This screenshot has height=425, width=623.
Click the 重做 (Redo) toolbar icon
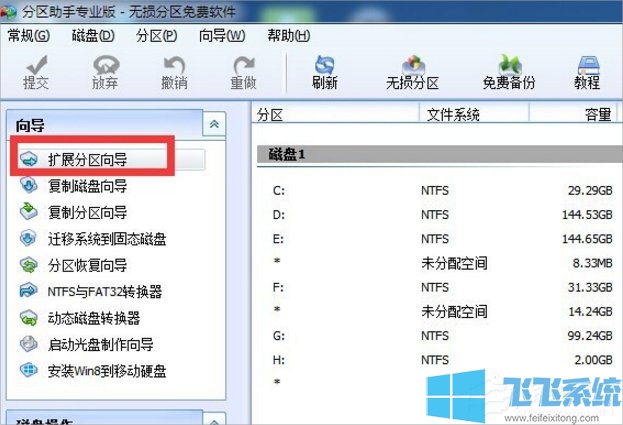point(243,70)
